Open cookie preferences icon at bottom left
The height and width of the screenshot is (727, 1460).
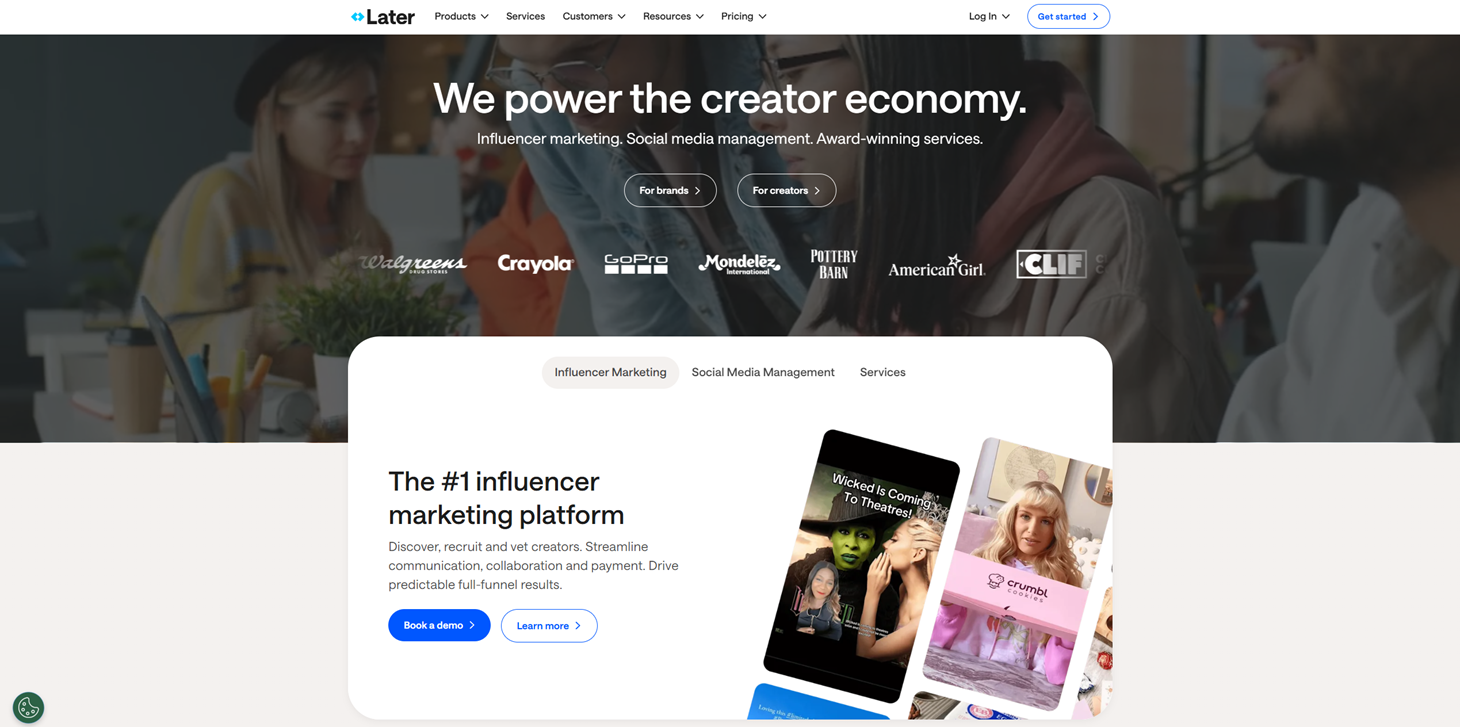coord(28,707)
